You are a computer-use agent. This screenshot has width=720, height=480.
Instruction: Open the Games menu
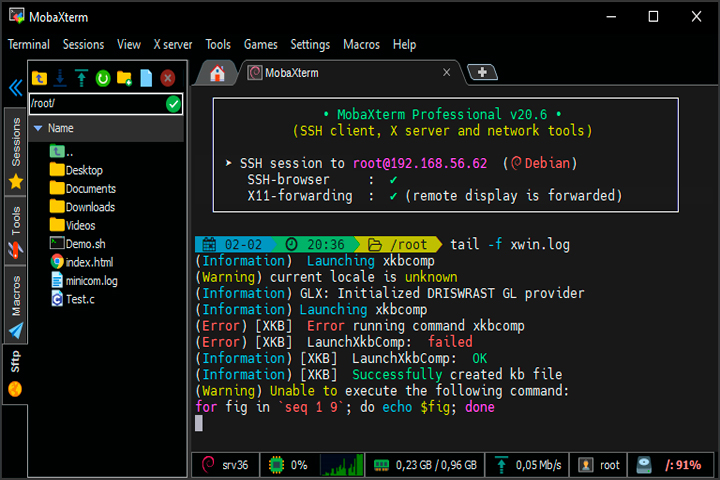[x=260, y=45]
